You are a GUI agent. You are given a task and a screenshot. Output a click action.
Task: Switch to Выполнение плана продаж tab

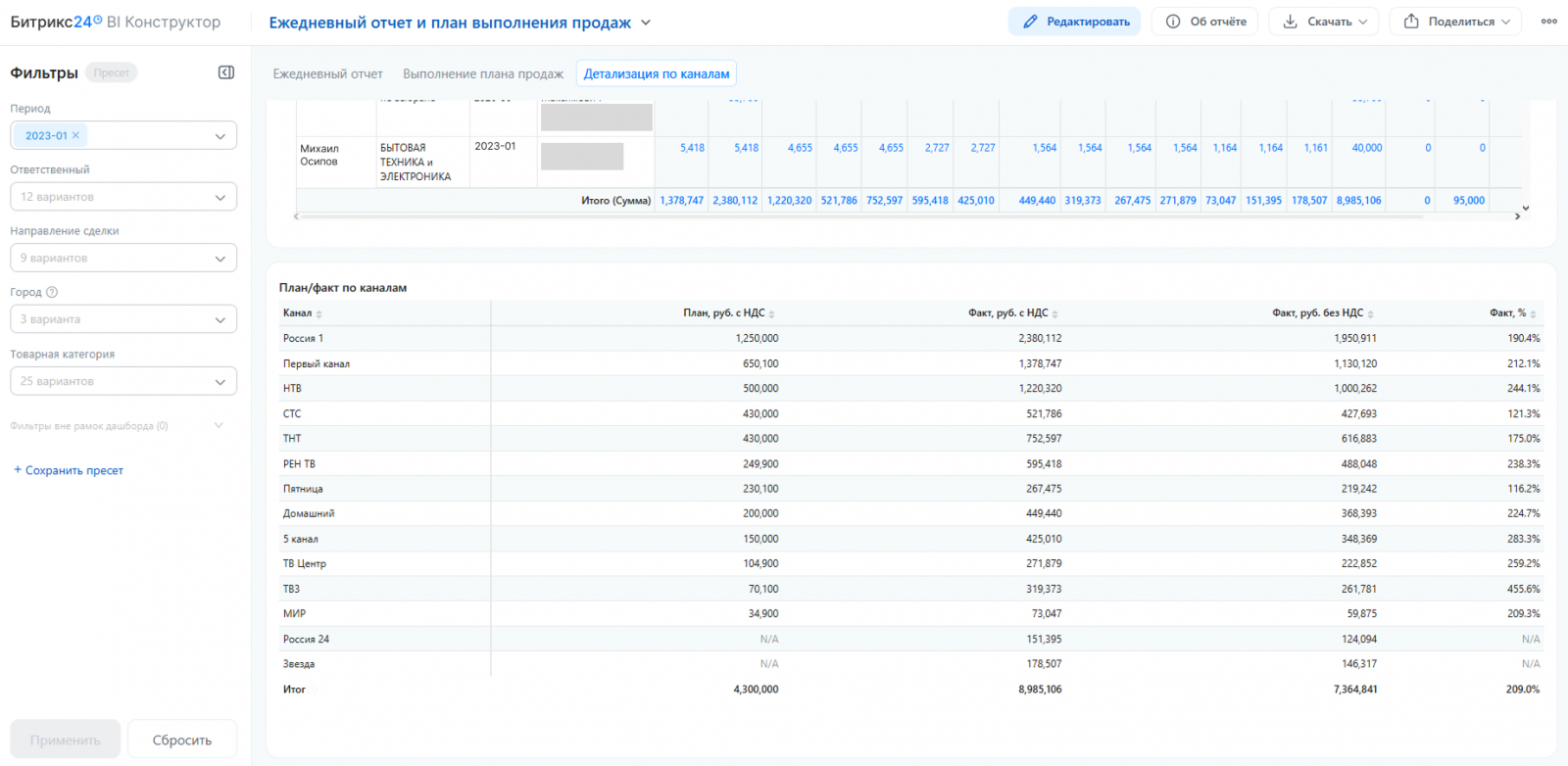[x=483, y=73]
